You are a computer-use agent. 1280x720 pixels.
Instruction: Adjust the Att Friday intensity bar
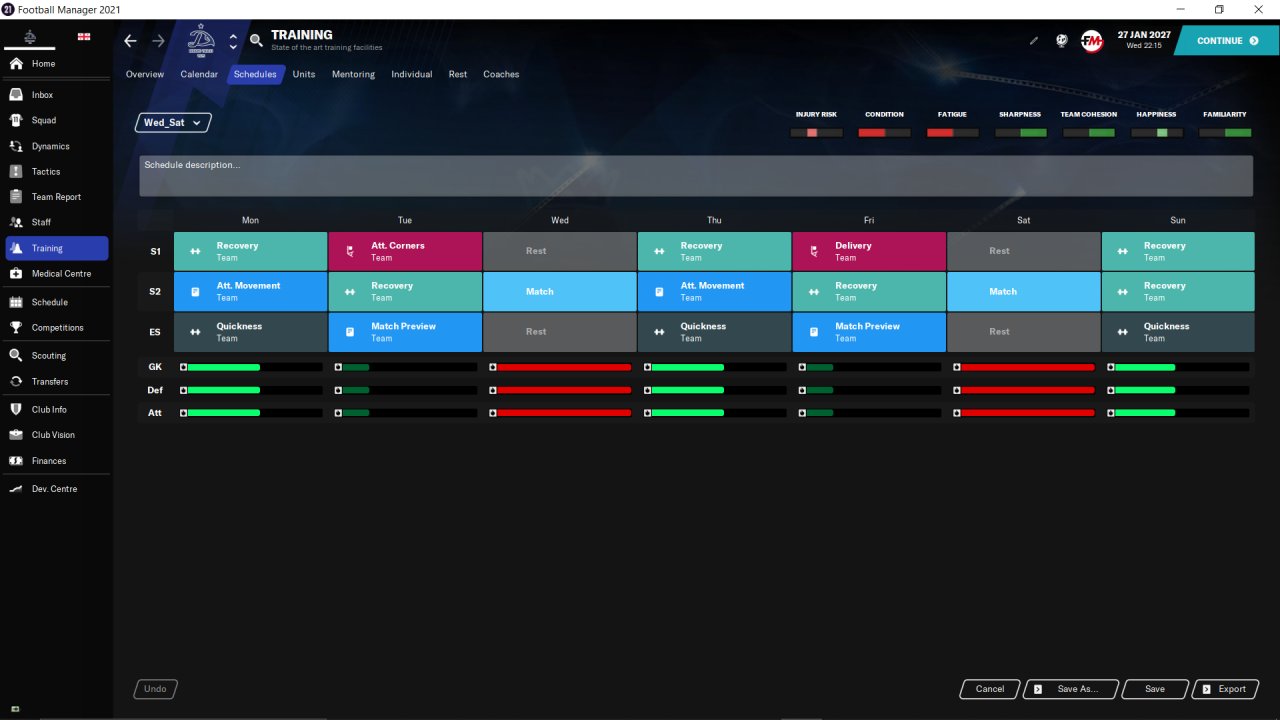(873, 412)
